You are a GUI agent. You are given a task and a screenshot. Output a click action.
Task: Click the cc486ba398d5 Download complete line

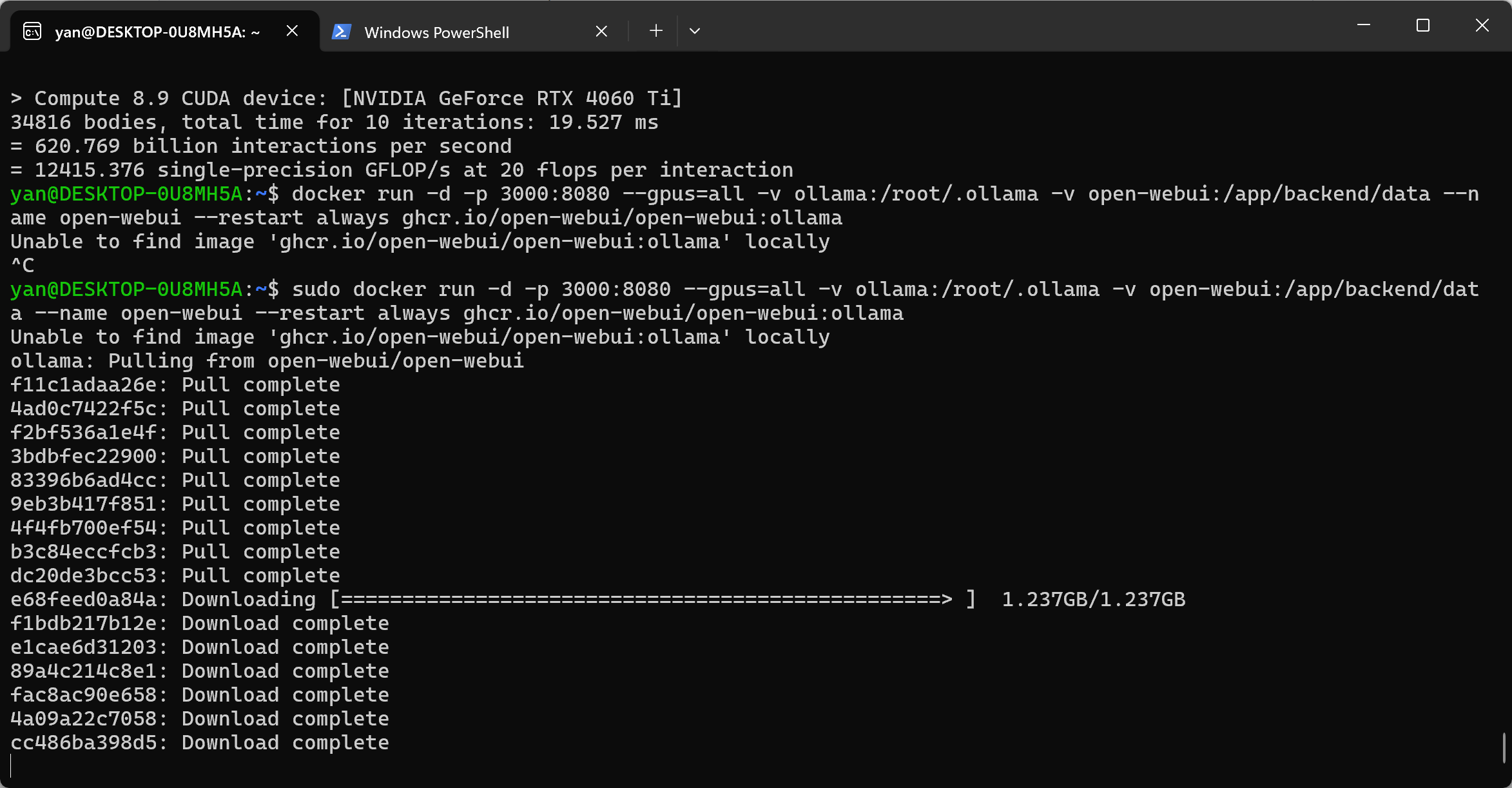point(200,742)
